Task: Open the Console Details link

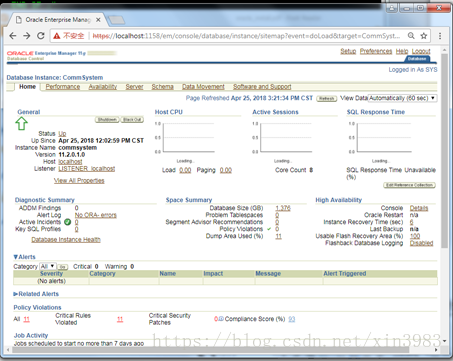Action: [x=419, y=208]
